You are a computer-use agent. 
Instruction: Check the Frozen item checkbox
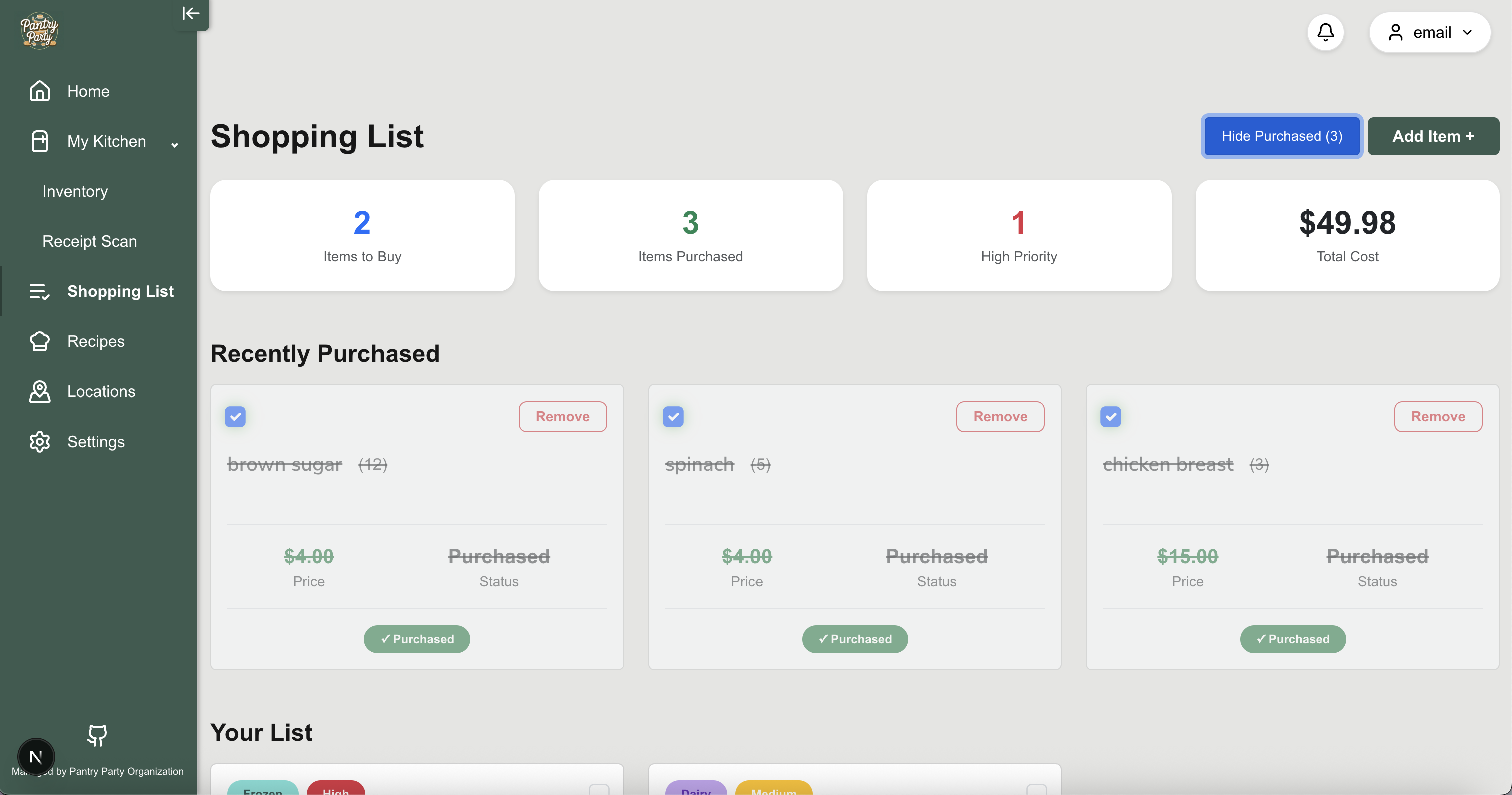point(599,789)
